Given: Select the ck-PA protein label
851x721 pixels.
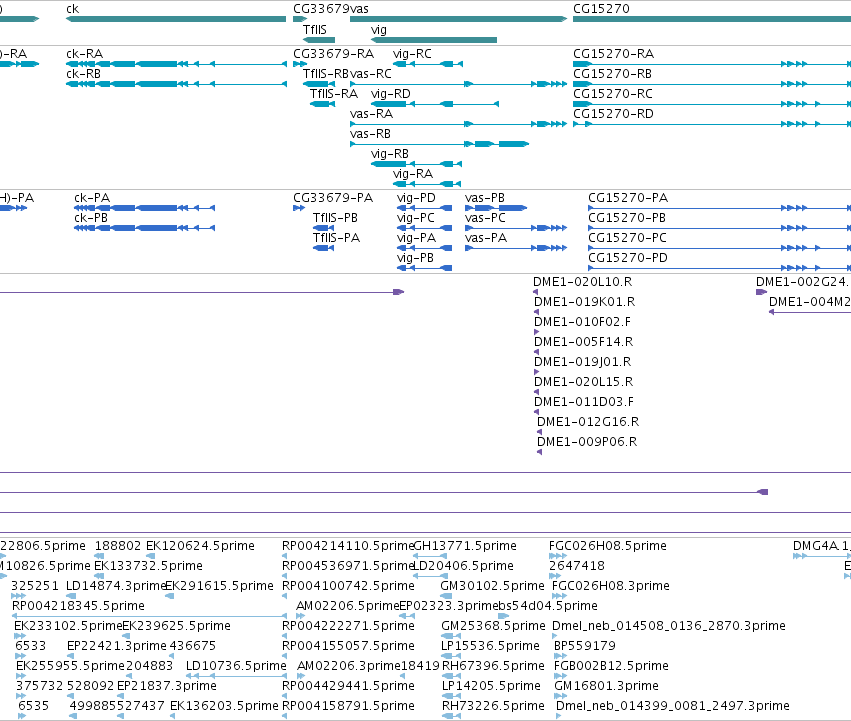Looking at the screenshot, I should pos(92,198).
